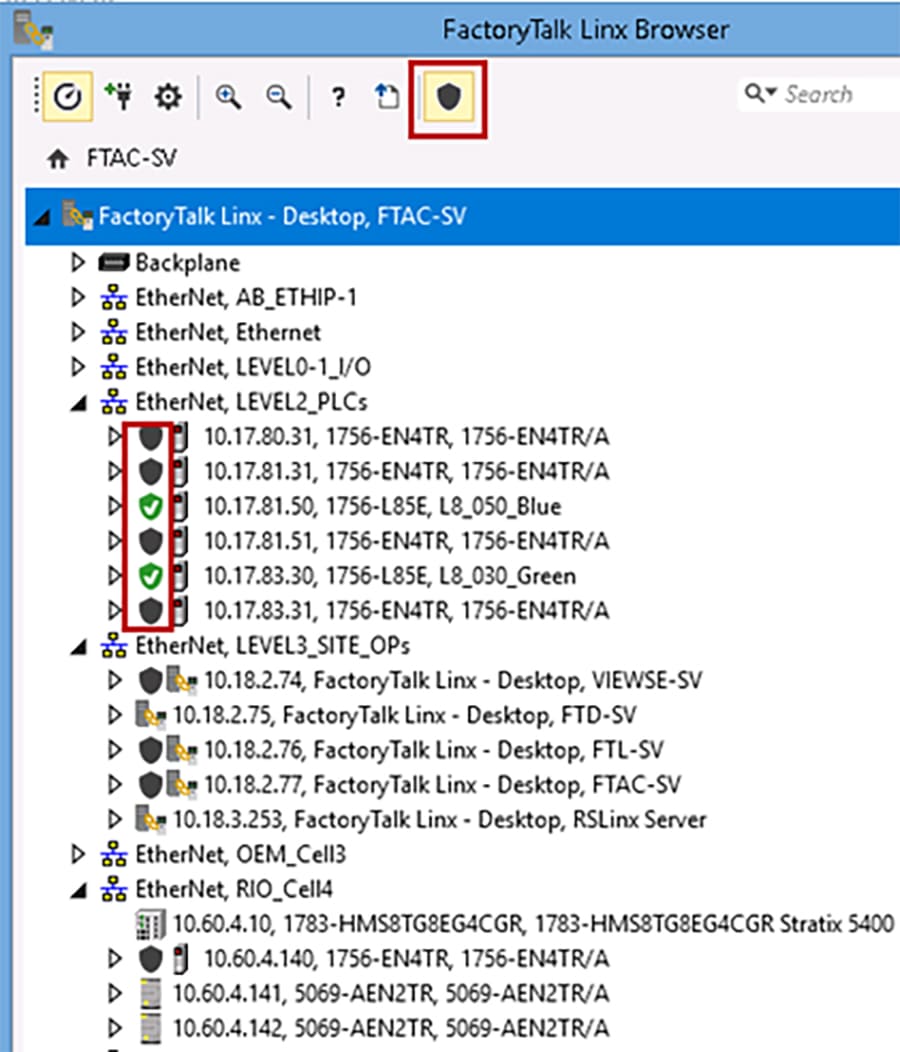Open help with the question mark icon
Viewport: 900px width, 1052px height.
[338, 97]
